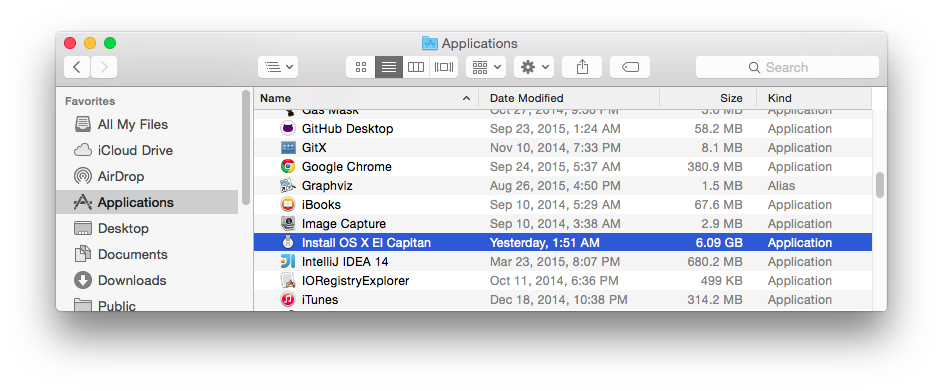Click the Share toolbar icon
The height and width of the screenshot is (391, 943).
pyautogui.click(x=582, y=67)
